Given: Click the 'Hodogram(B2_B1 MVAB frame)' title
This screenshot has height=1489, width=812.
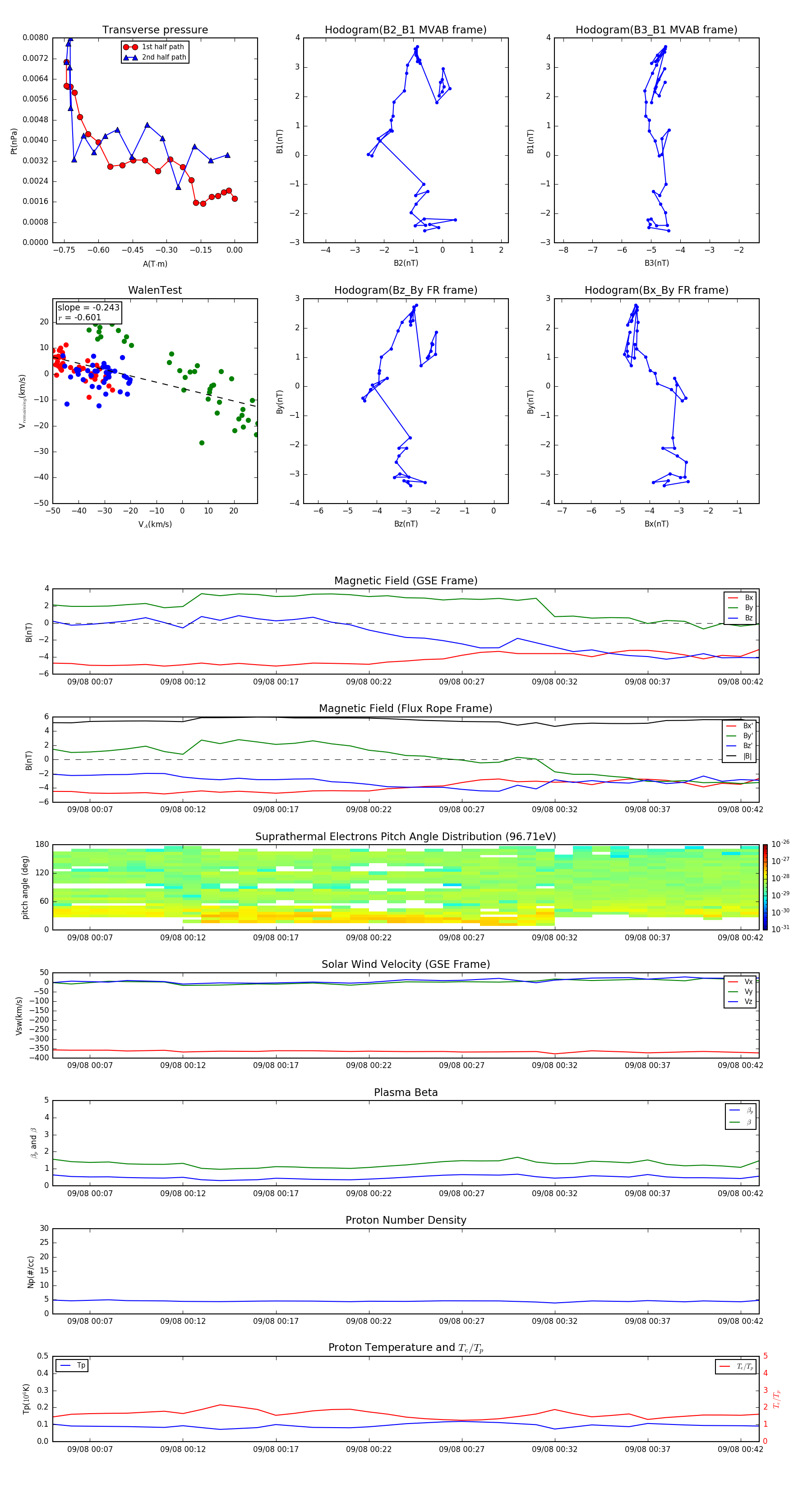Looking at the screenshot, I should (x=406, y=29).
